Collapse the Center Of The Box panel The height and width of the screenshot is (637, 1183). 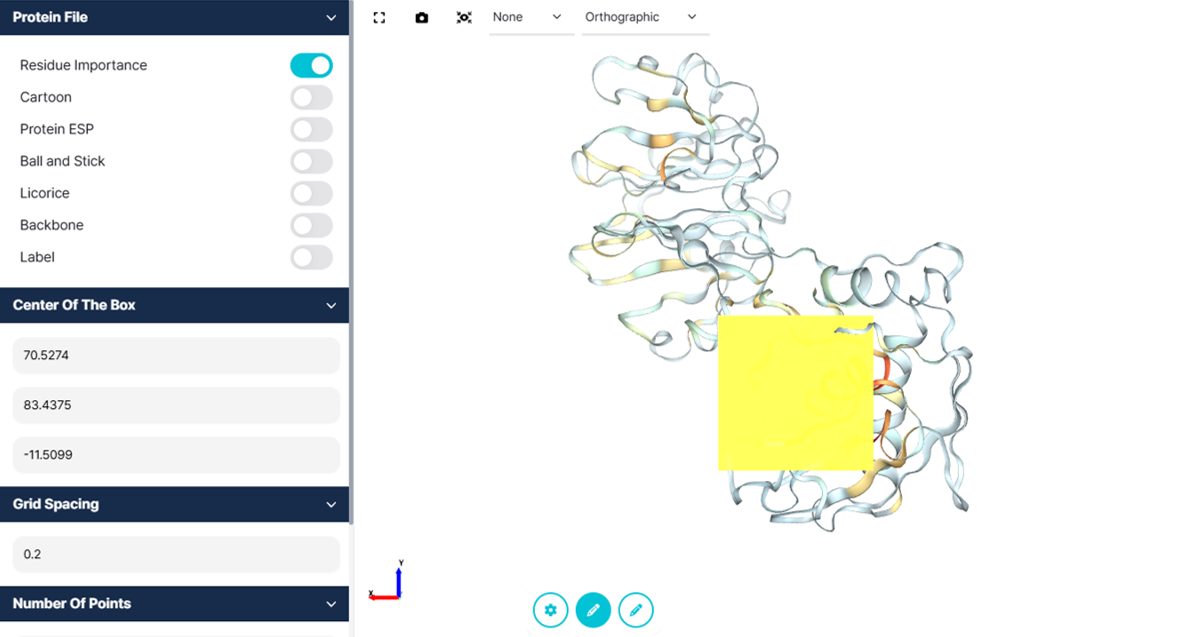point(331,306)
